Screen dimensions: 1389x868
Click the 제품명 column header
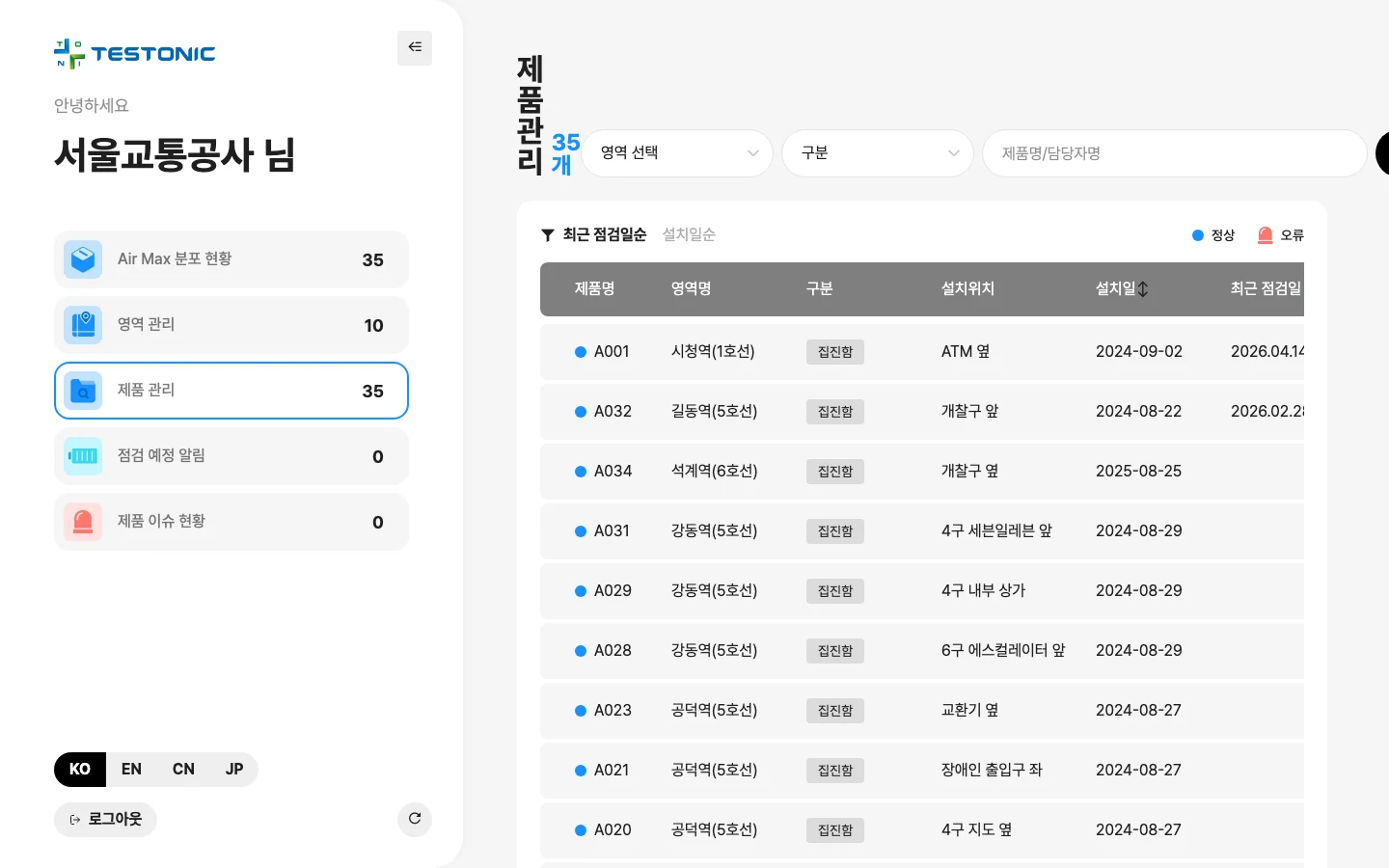coord(595,288)
